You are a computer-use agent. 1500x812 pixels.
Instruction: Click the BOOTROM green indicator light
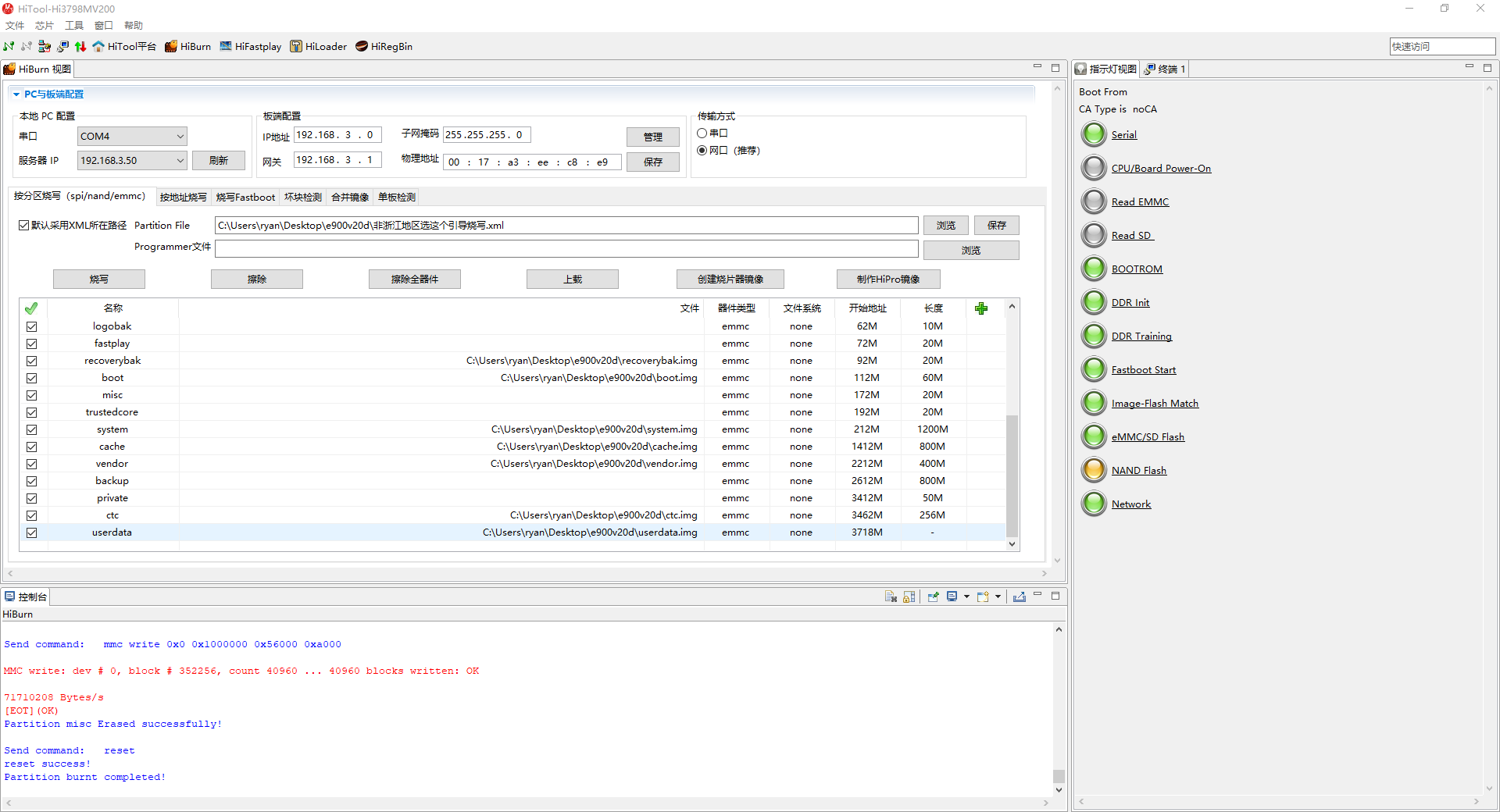click(1094, 269)
